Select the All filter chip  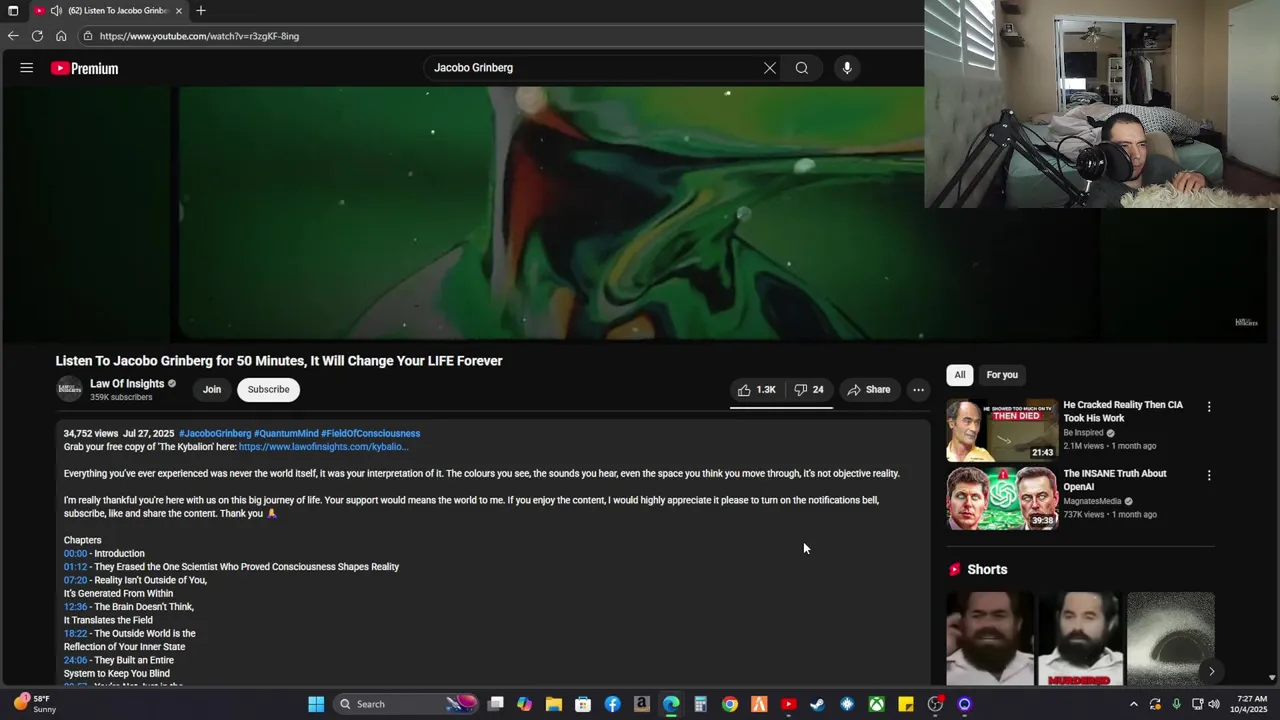pos(960,375)
